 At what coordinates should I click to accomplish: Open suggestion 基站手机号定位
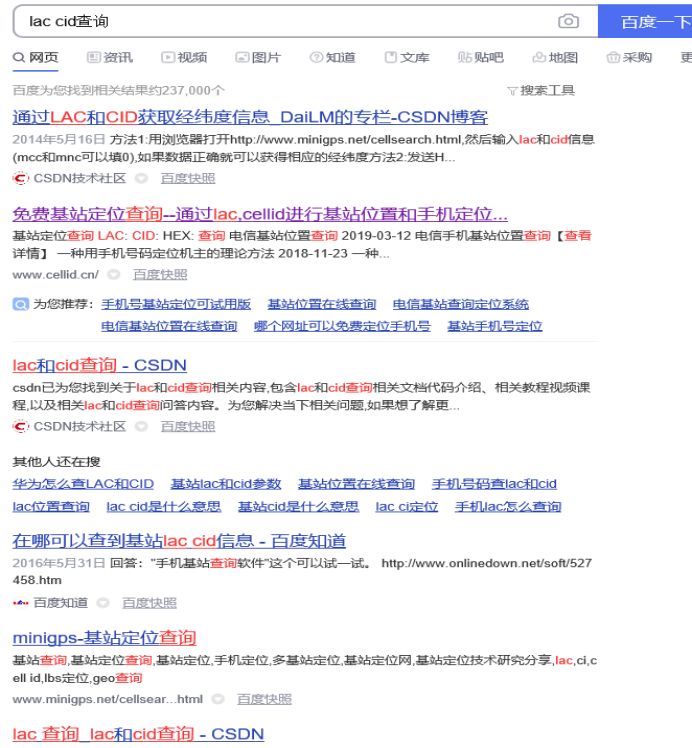tap(495, 326)
